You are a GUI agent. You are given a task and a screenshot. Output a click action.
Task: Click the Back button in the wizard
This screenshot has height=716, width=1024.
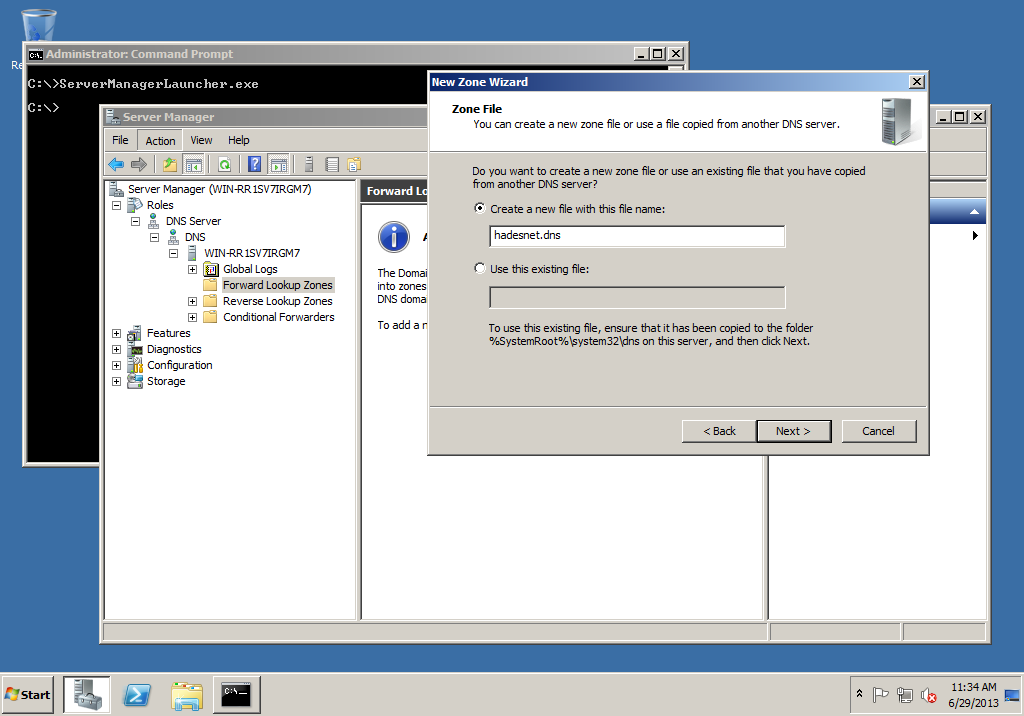(719, 431)
